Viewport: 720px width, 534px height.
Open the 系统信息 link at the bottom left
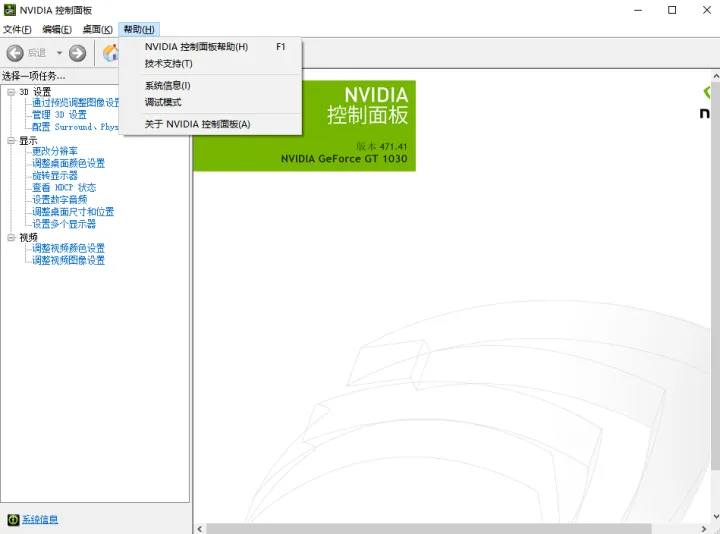tap(40, 519)
